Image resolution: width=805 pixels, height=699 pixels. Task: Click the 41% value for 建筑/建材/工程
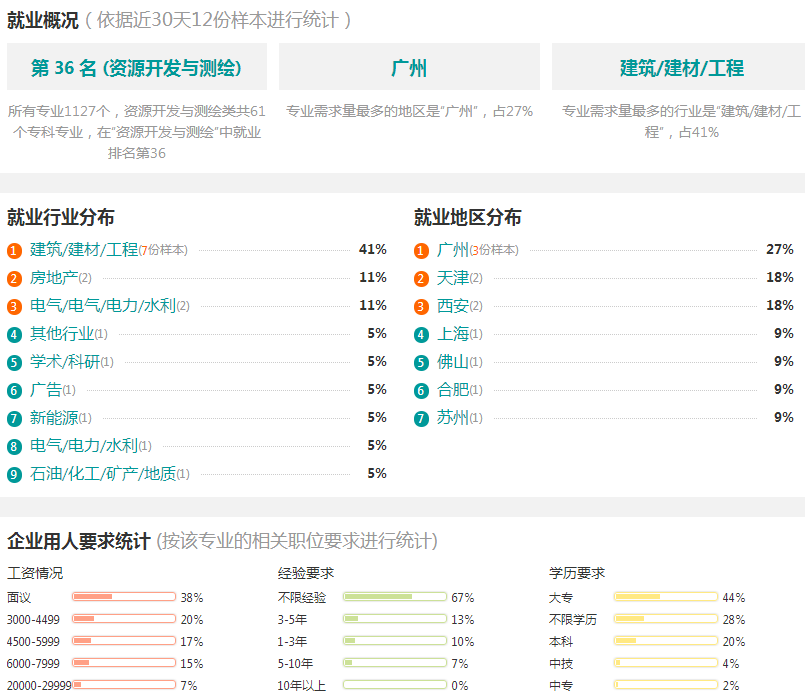click(x=373, y=249)
